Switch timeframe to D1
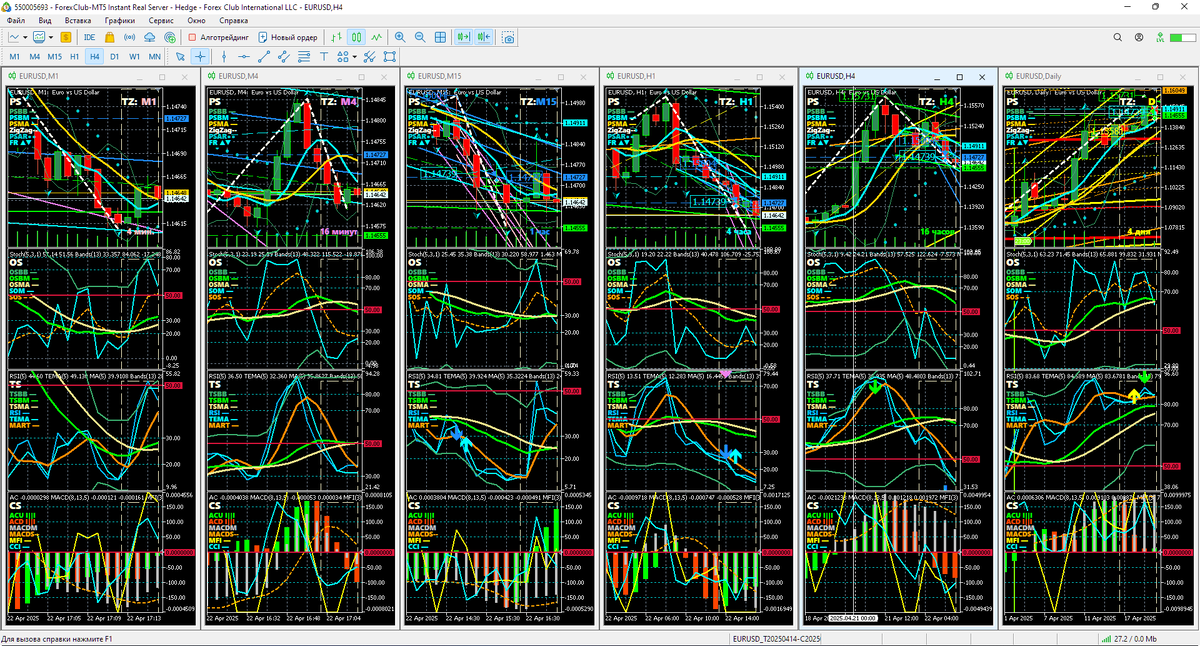 coord(114,57)
